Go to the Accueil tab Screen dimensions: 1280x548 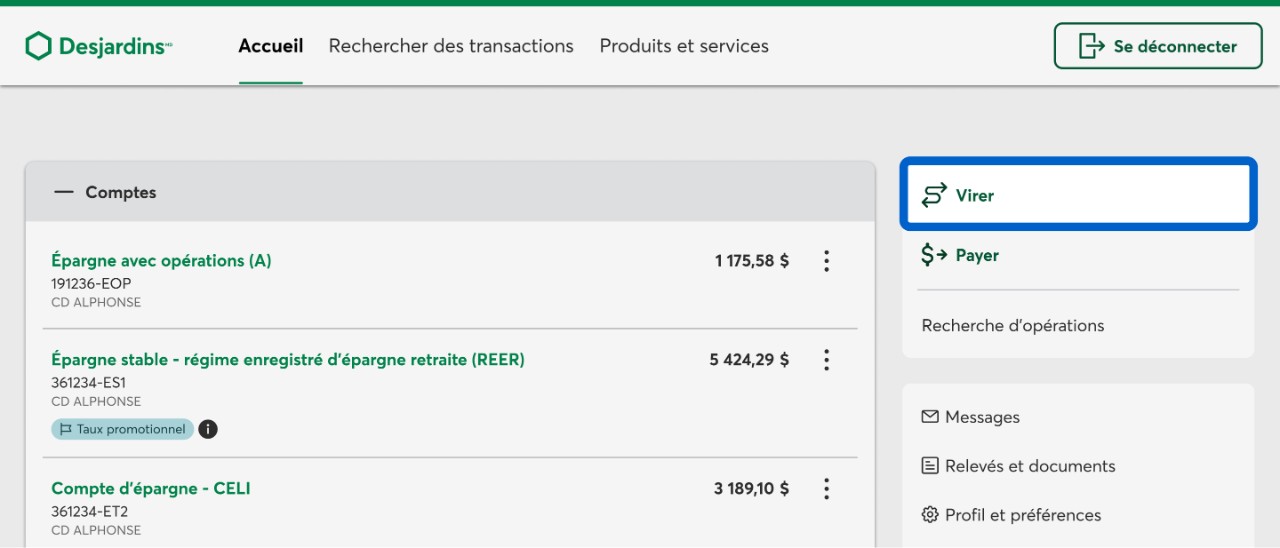click(x=270, y=46)
